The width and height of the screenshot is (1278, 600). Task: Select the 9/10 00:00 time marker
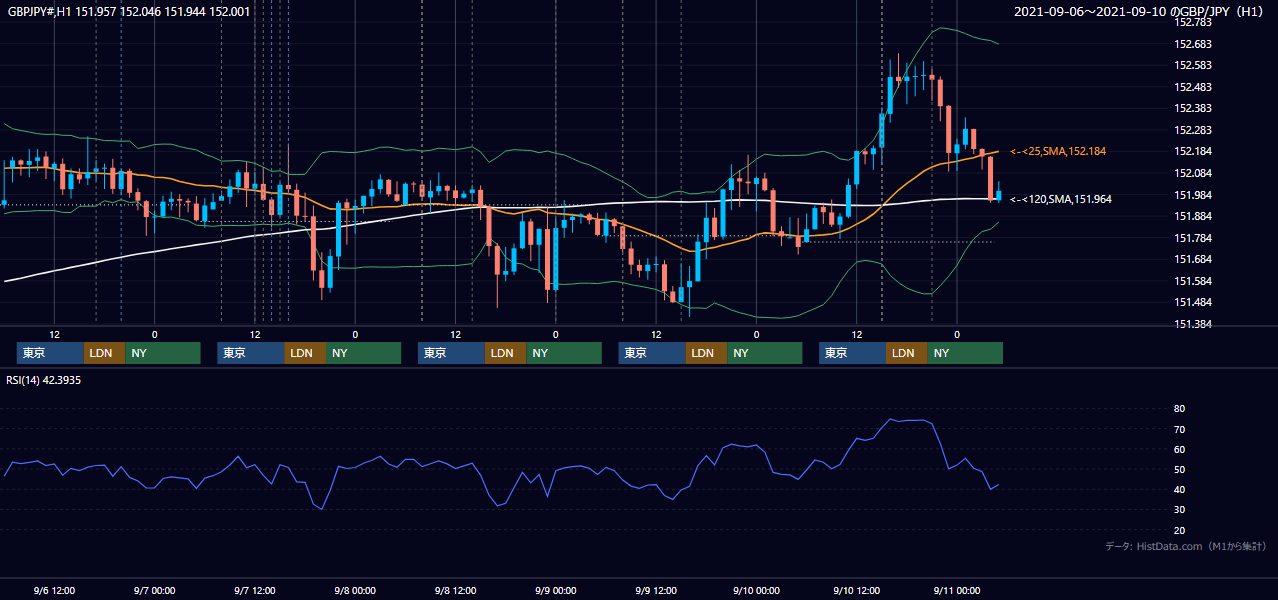coord(756,590)
